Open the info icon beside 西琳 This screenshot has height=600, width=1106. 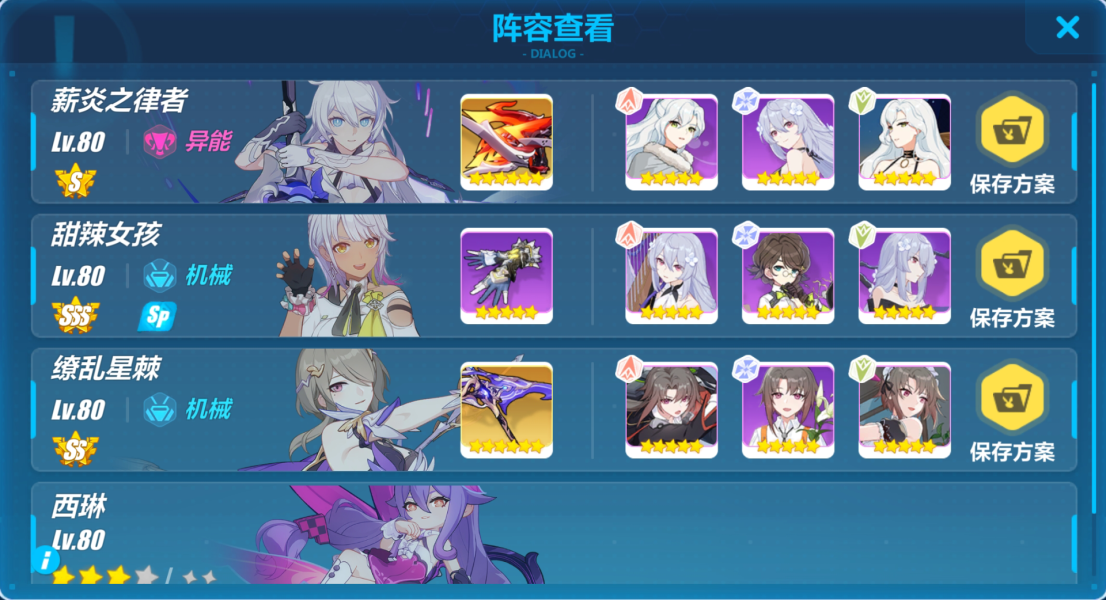click(46, 560)
